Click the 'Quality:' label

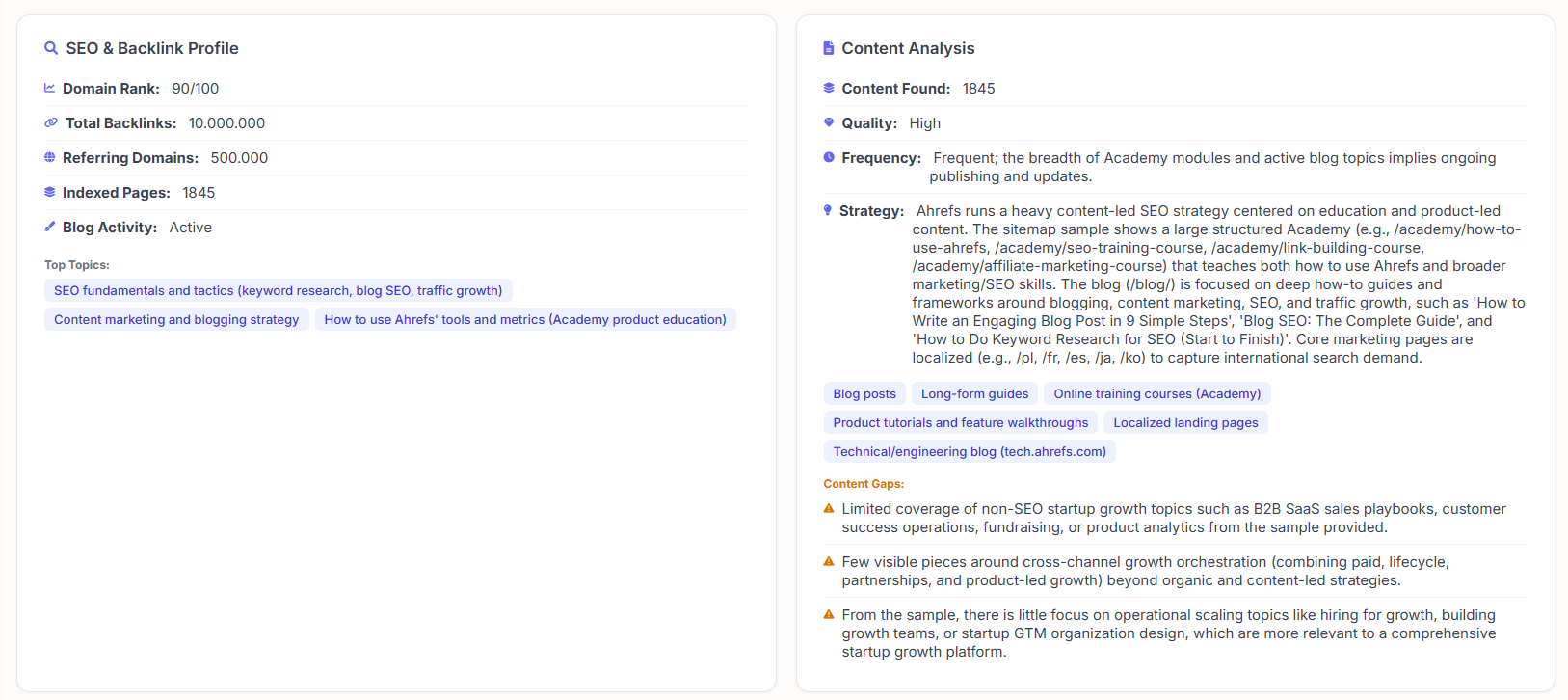tap(869, 122)
